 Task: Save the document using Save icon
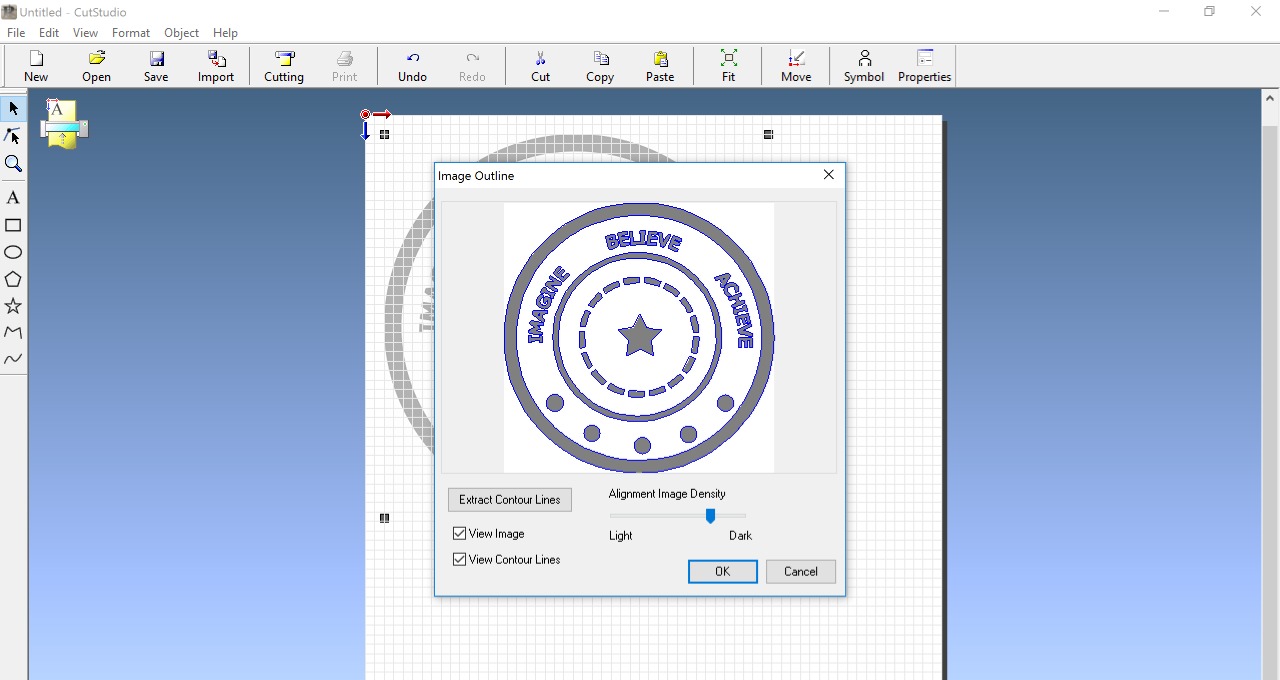click(x=156, y=67)
